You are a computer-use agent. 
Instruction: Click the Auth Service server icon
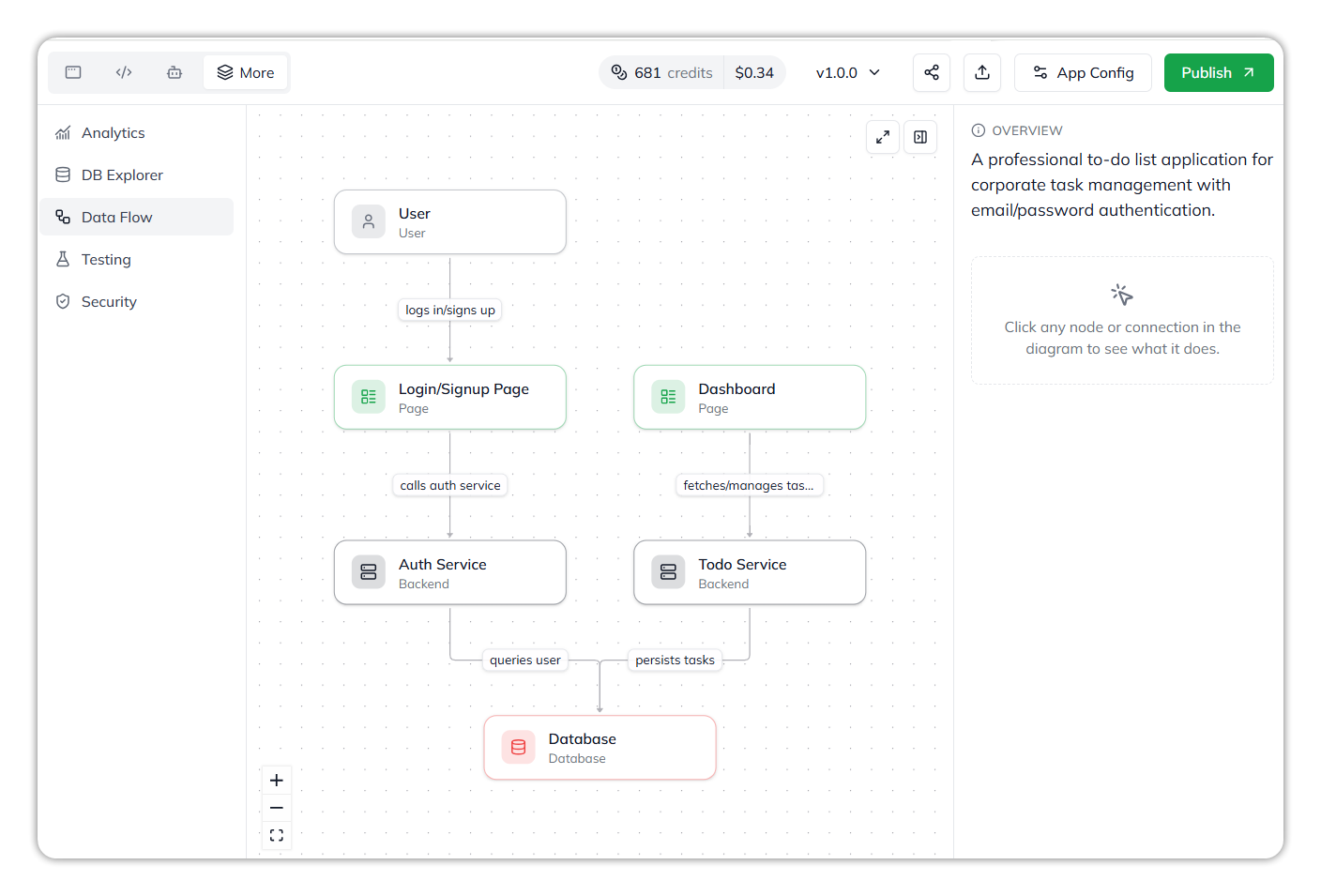(369, 572)
